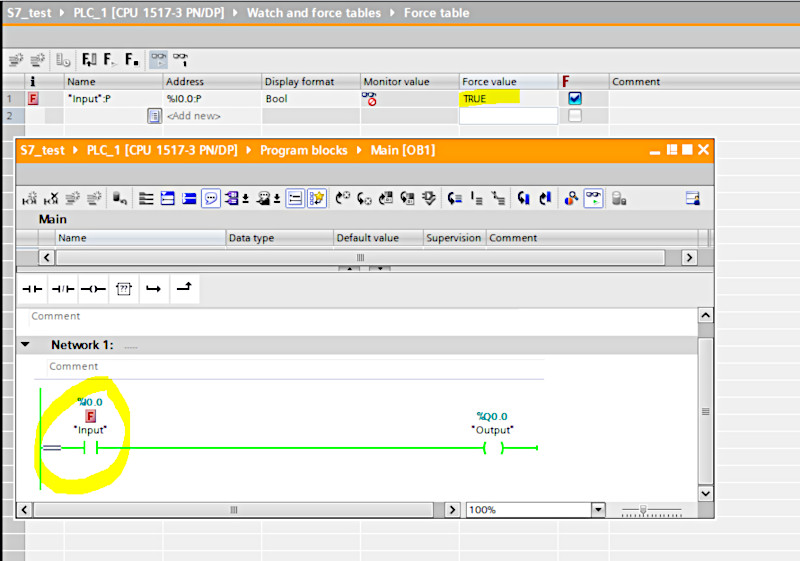Collapse Network 1 with its triangle
800x561 pixels.
pos(25,345)
